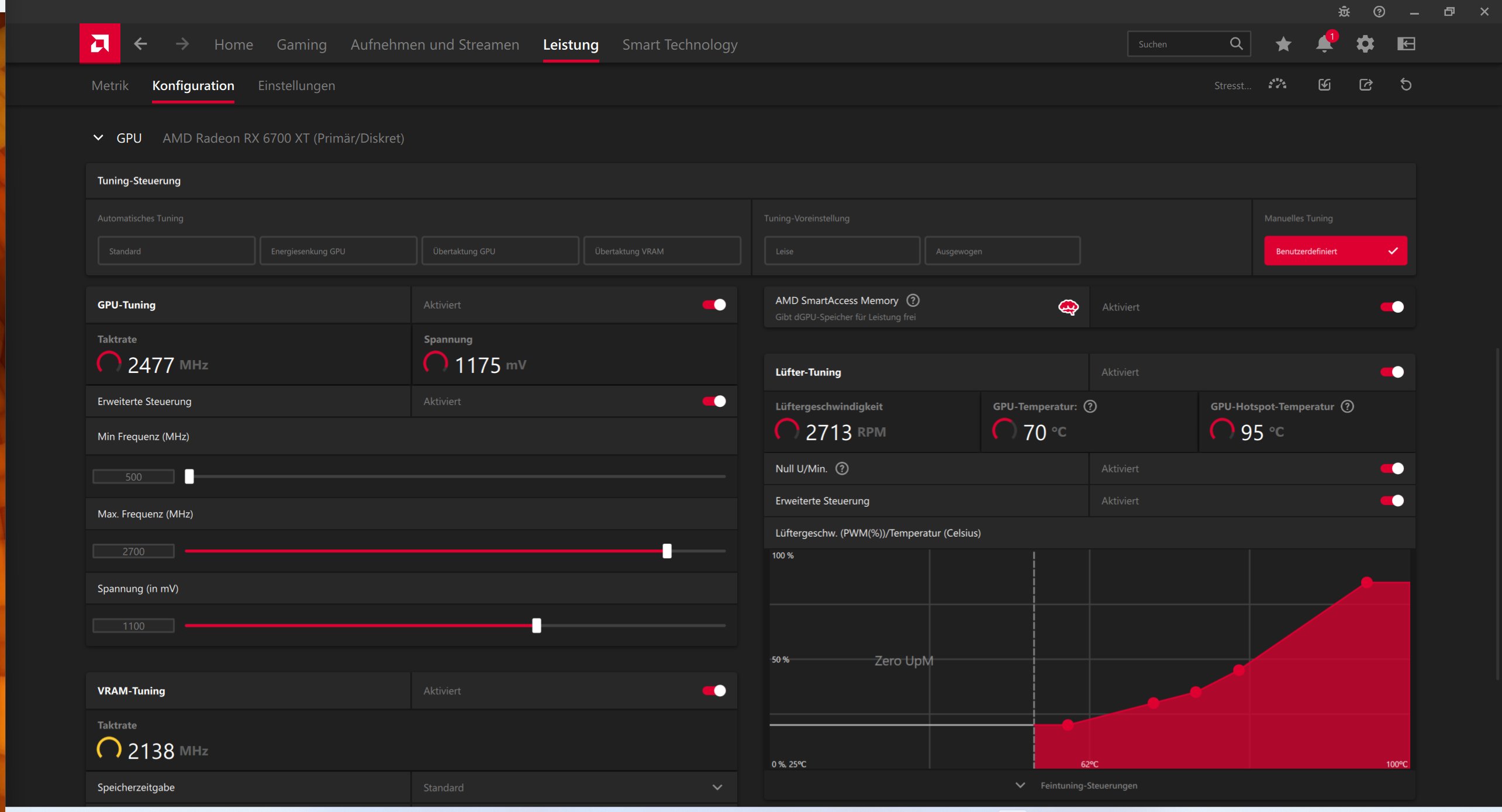The height and width of the screenshot is (812, 1502).
Task: Toggle GPU Erweiterte Steuerung switch
Action: [x=714, y=401]
